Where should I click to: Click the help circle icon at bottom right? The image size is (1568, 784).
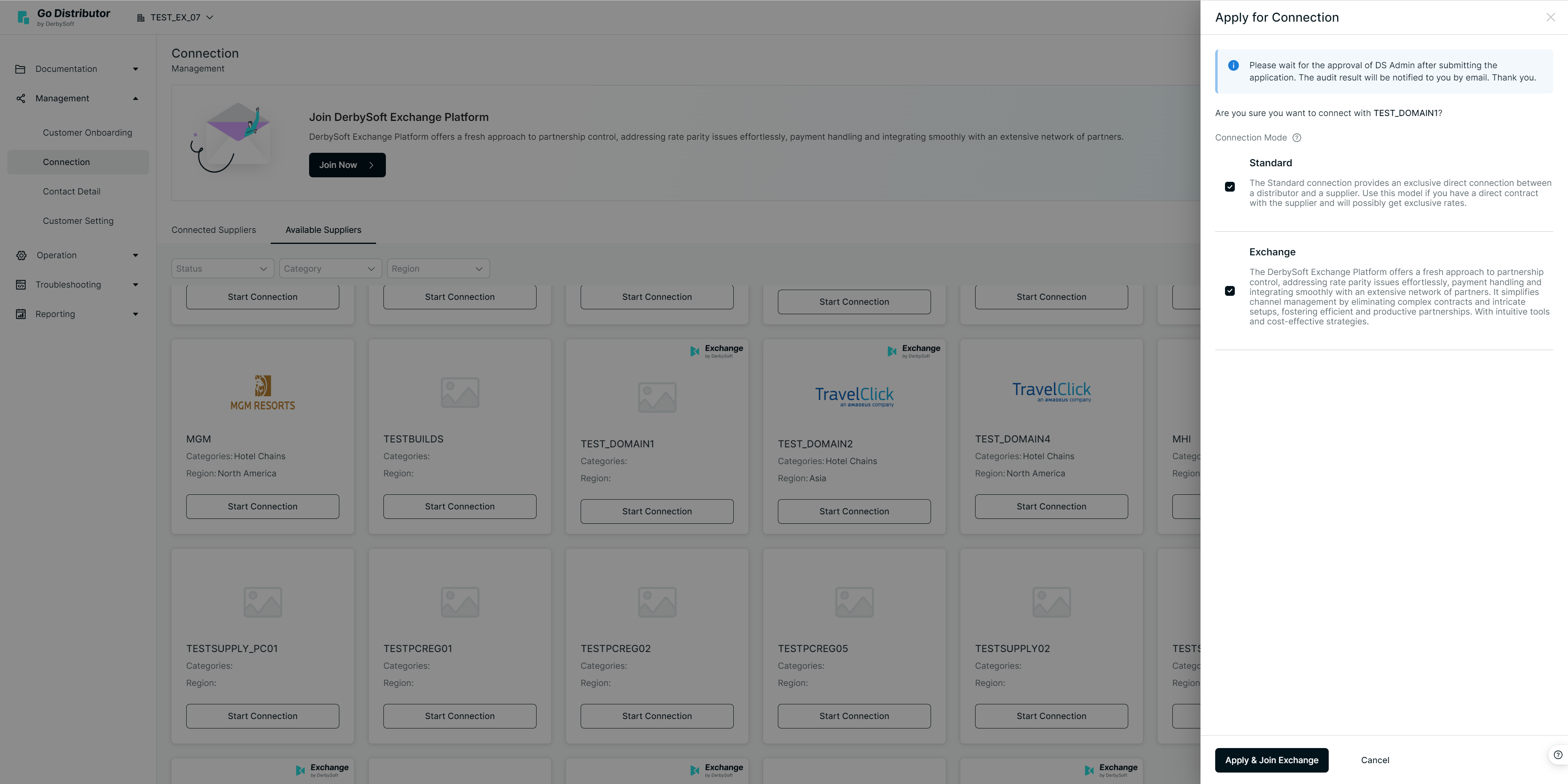(1558, 755)
